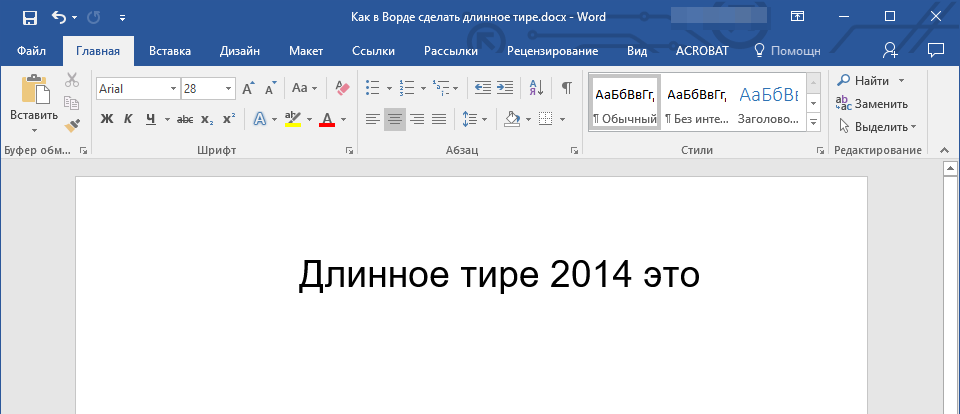Show paragraph marks with pilcrow icon
960x414 pixels.
[x=566, y=88]
